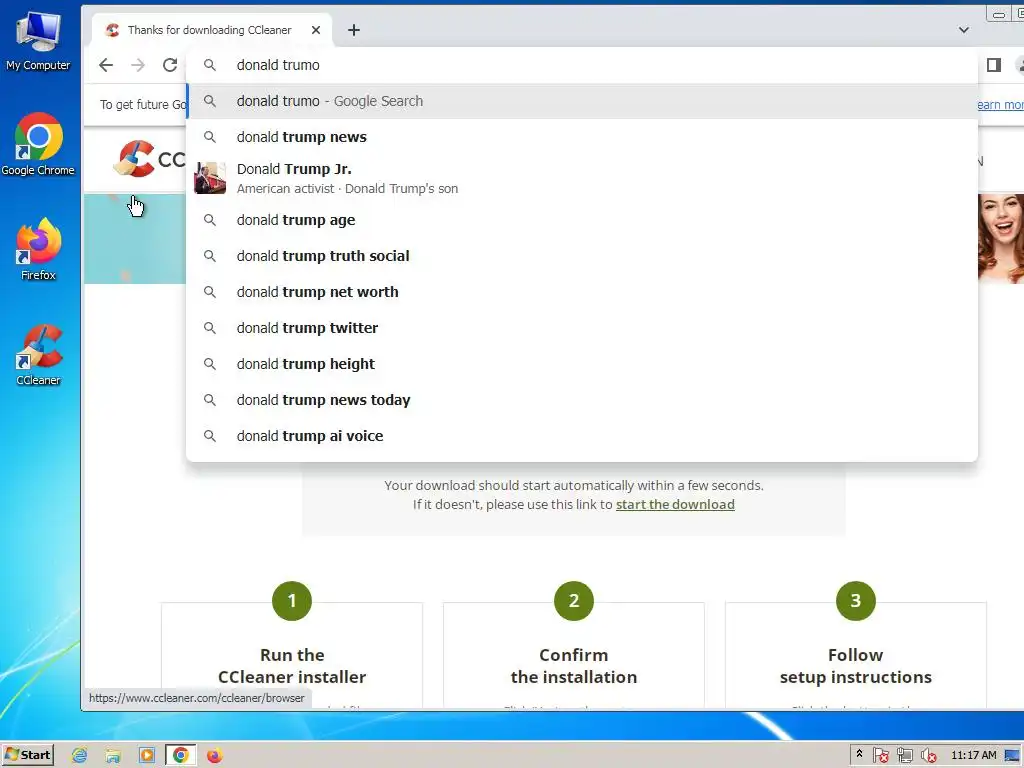
Task: Click the browser forward arrow
Action: tap(138, 65)
